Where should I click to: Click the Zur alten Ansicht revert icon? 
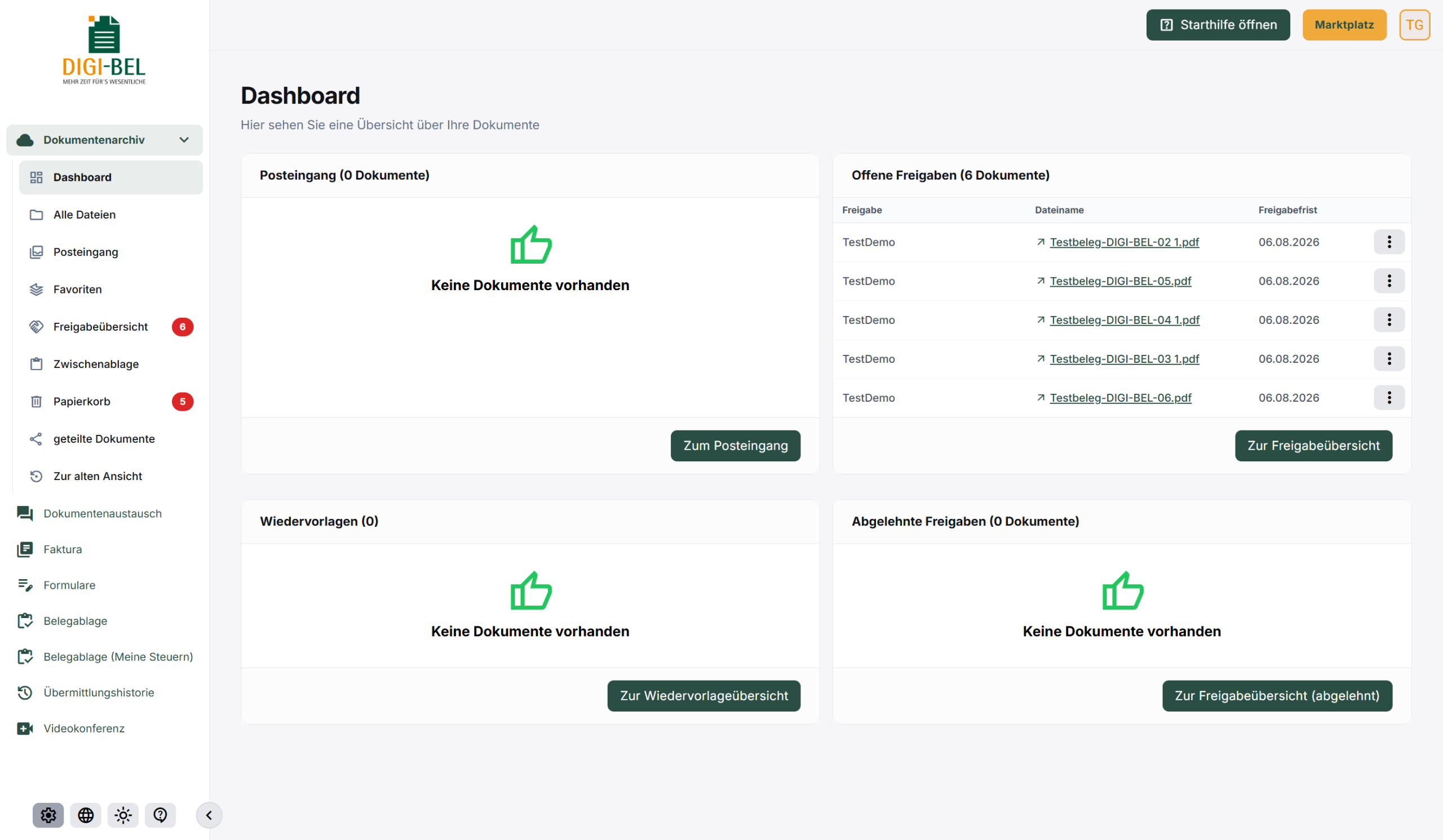(x=36, y=476)
